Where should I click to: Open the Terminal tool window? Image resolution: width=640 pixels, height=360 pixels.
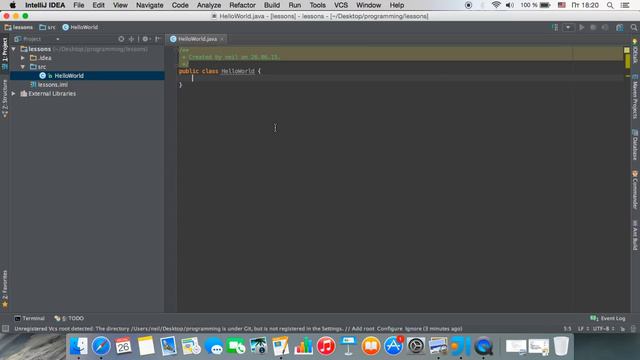[x=29, y=318]
